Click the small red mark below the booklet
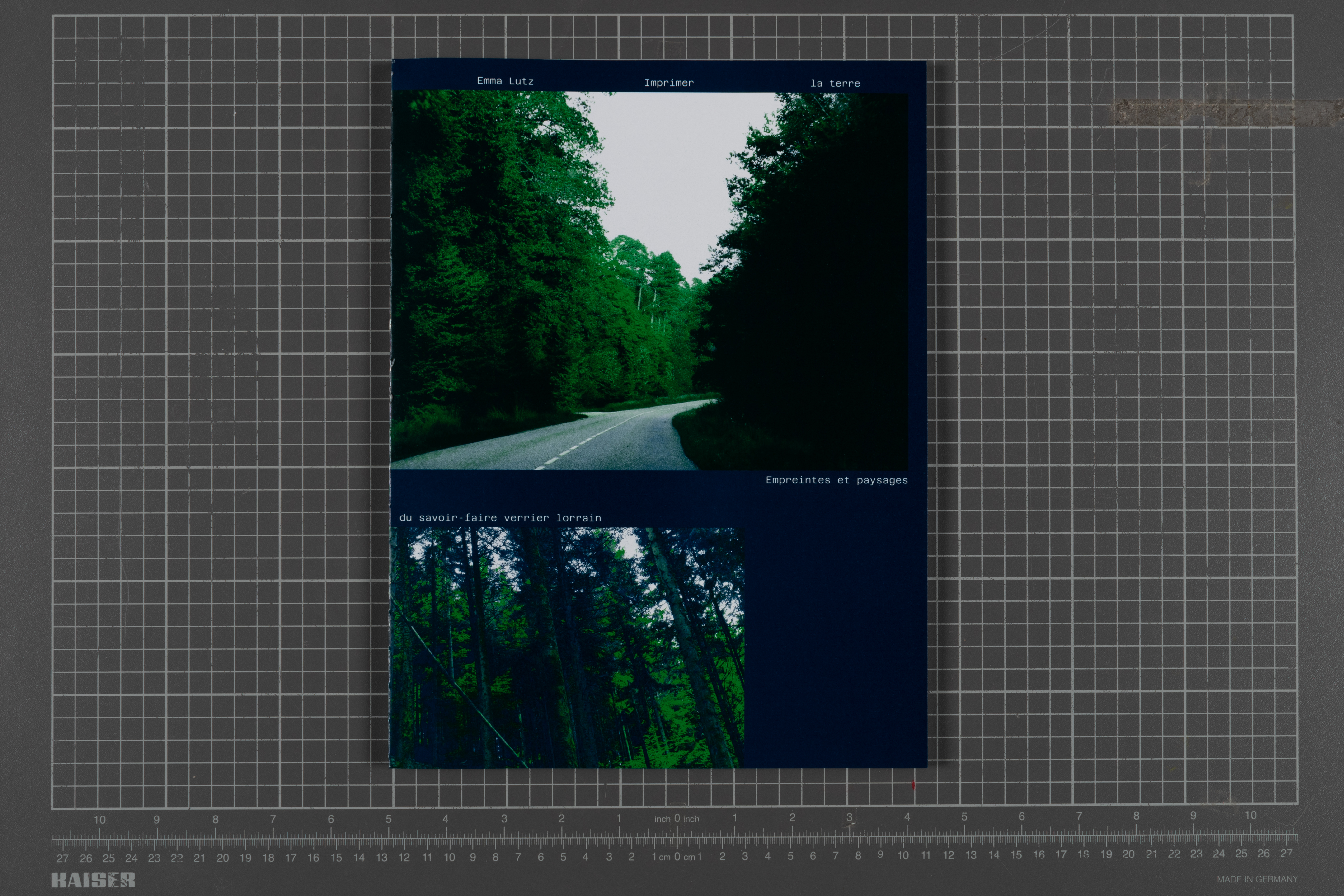The image size is (1344, 896). pos(913,785)
